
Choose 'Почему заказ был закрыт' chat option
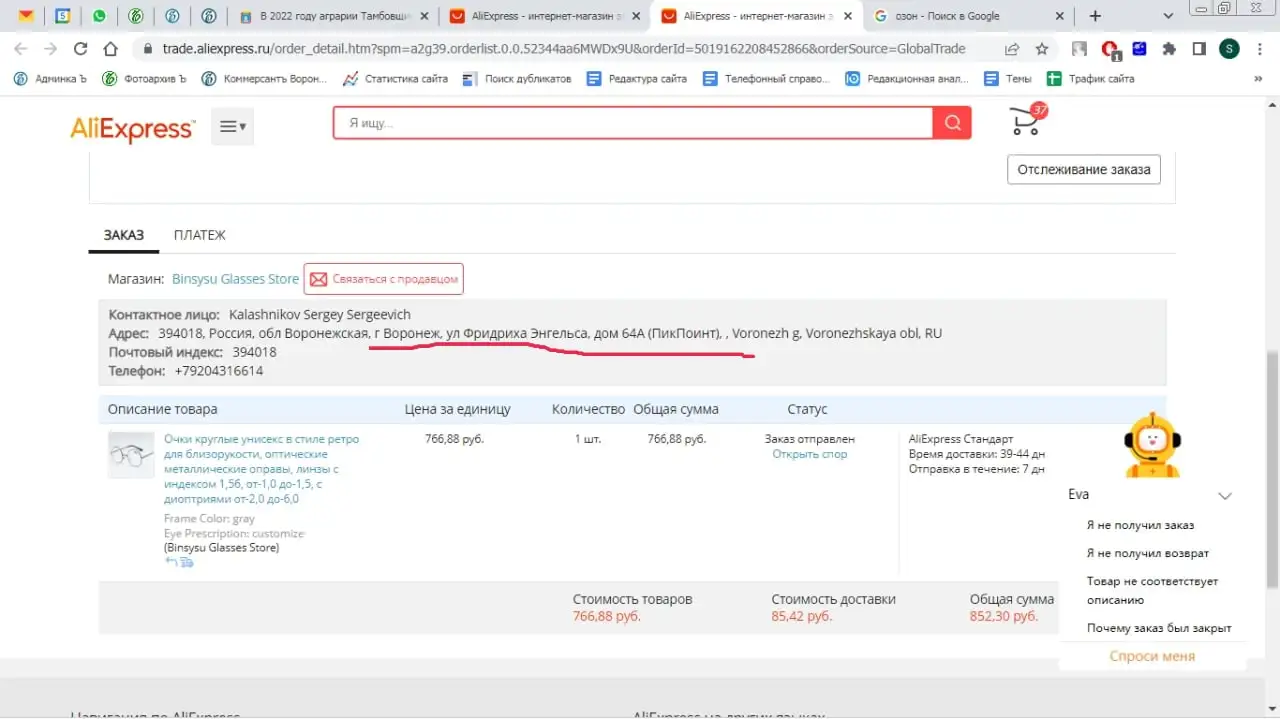(x=1159, y=628)
